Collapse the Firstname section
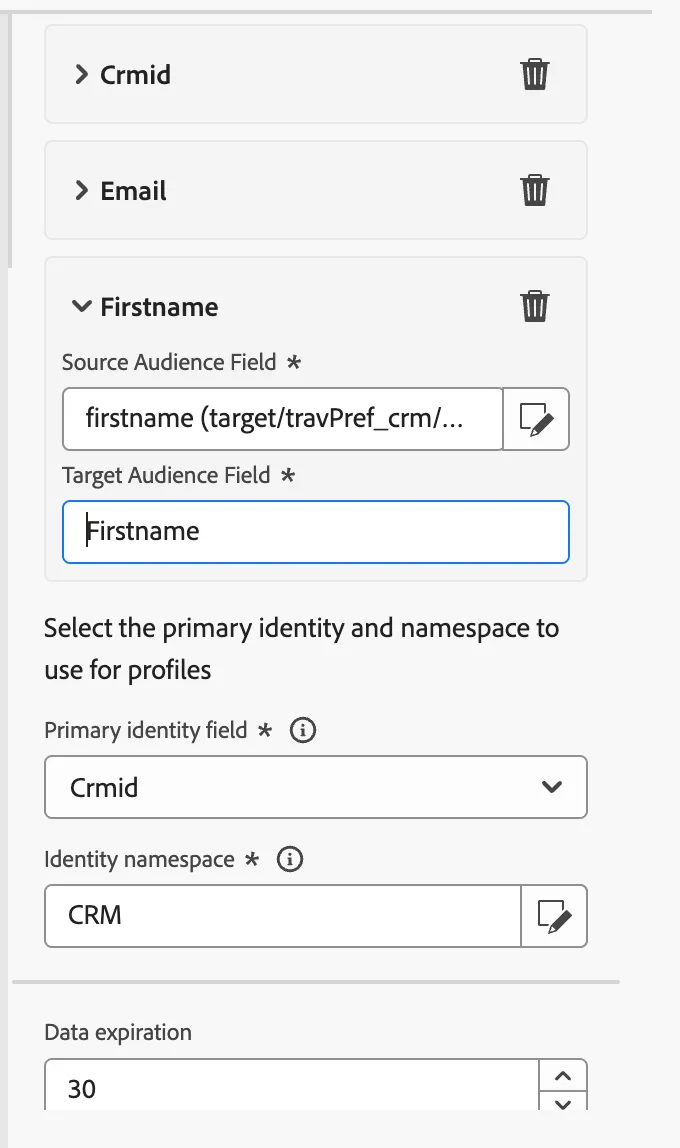 tap(82, 306)
